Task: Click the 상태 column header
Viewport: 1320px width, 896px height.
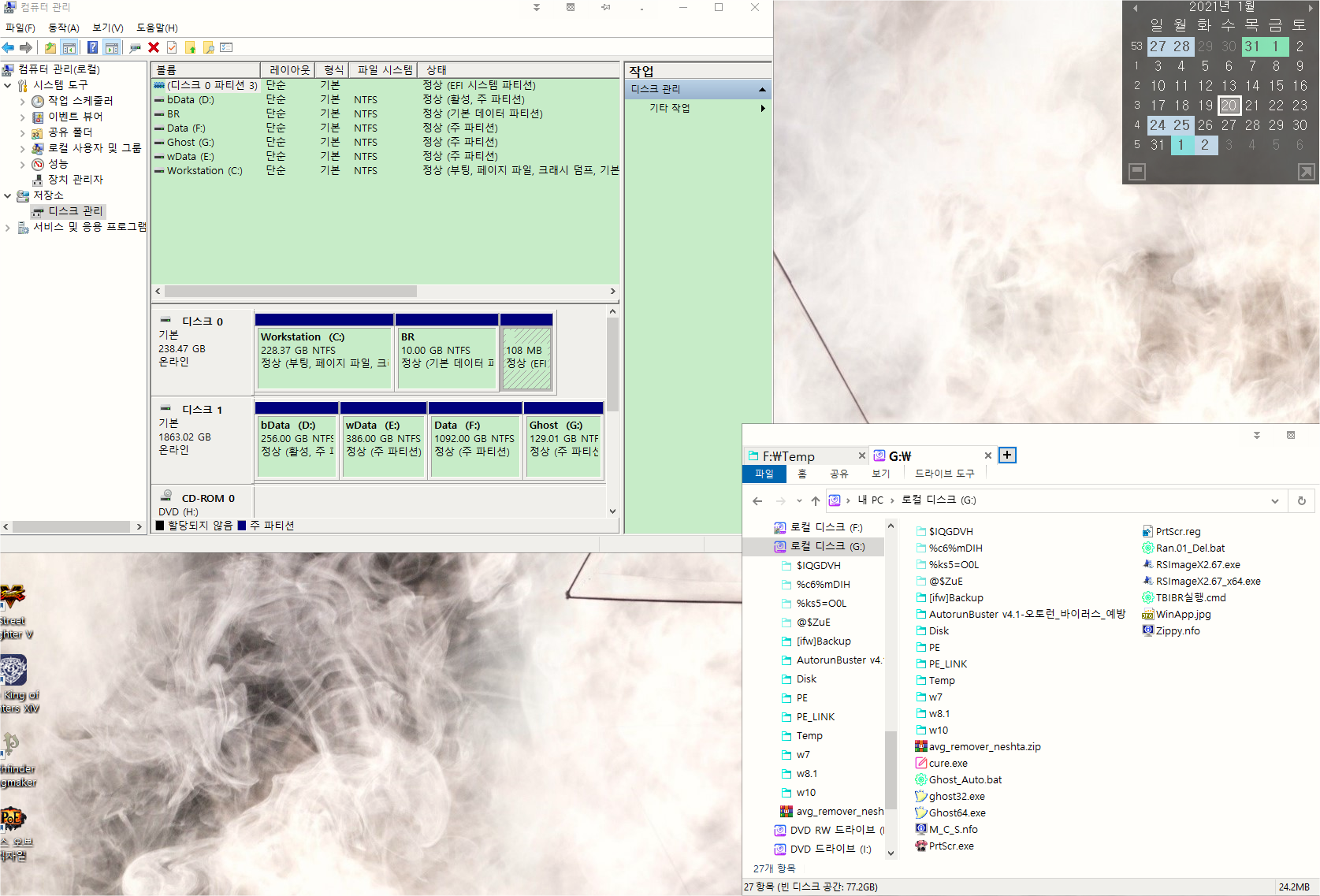Action: (x=519, y=70)
